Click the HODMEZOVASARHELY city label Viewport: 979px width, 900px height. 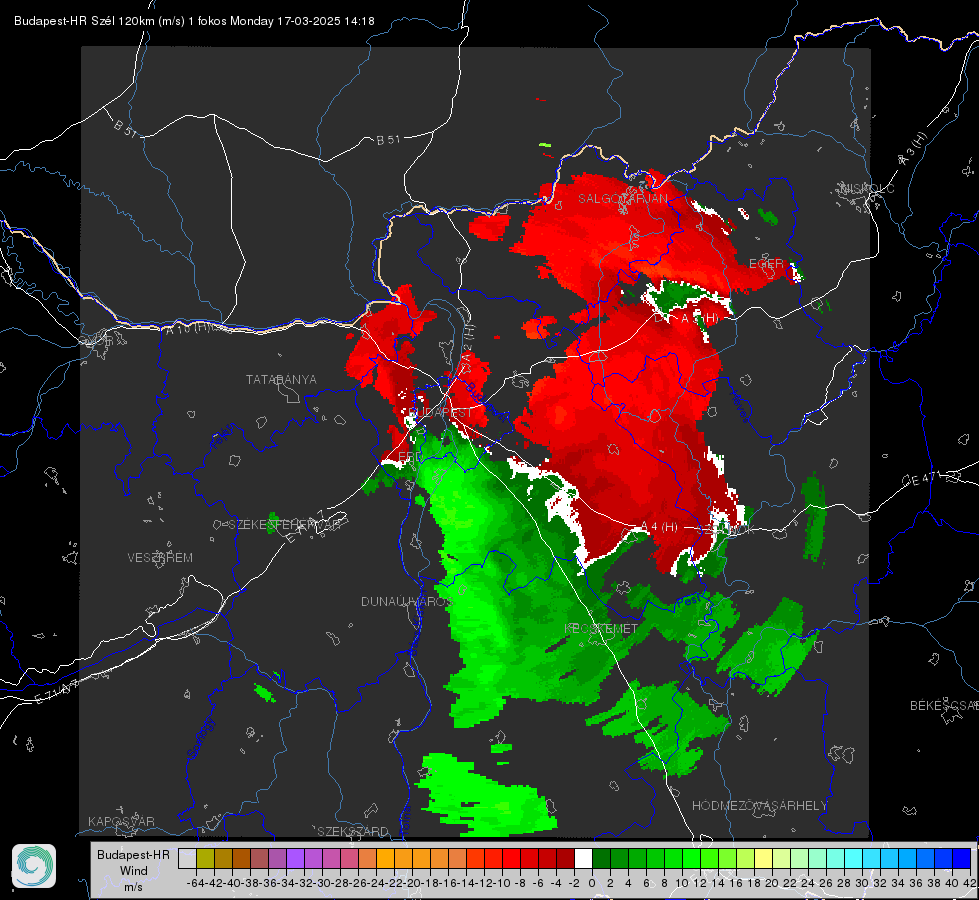pos(759,806)
